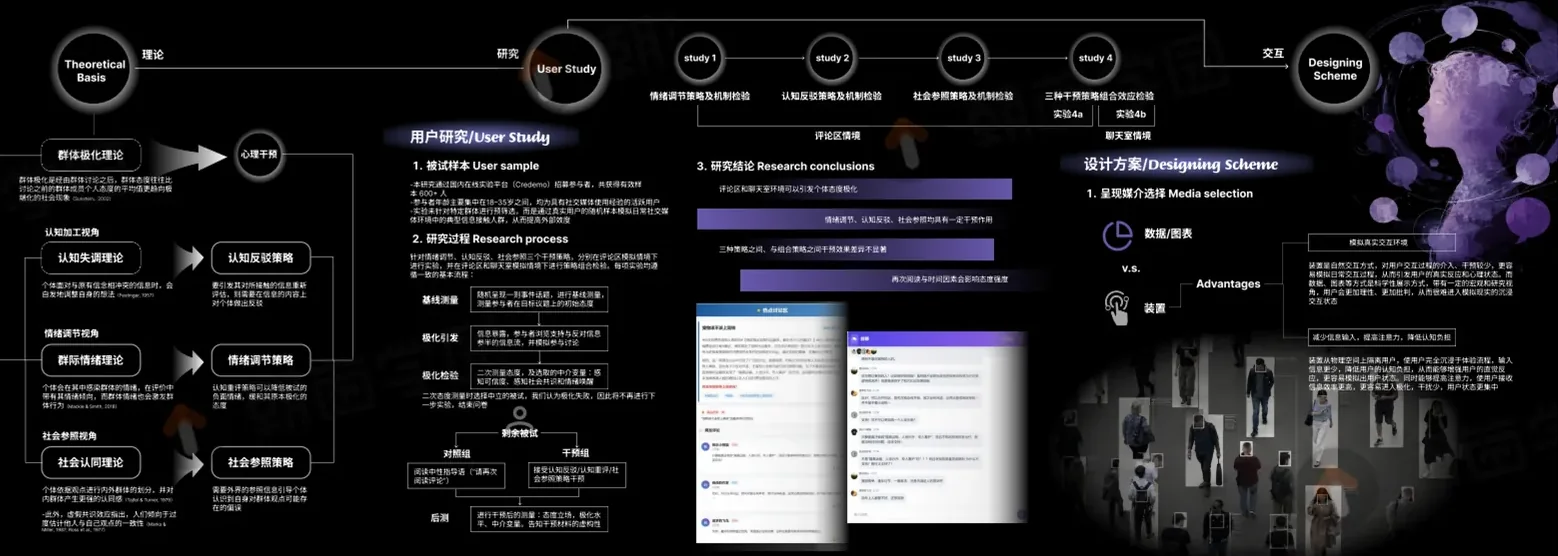Image resolution: width=1558 pixels, height=556 pixels.
Task: Click the 研究 label left of User Study
Action: click(x=508, y=54)
